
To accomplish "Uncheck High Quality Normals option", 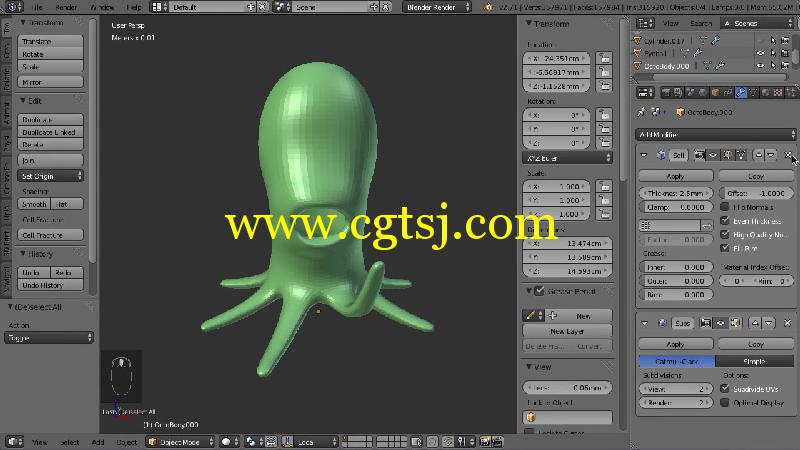I will coord(724,235).
